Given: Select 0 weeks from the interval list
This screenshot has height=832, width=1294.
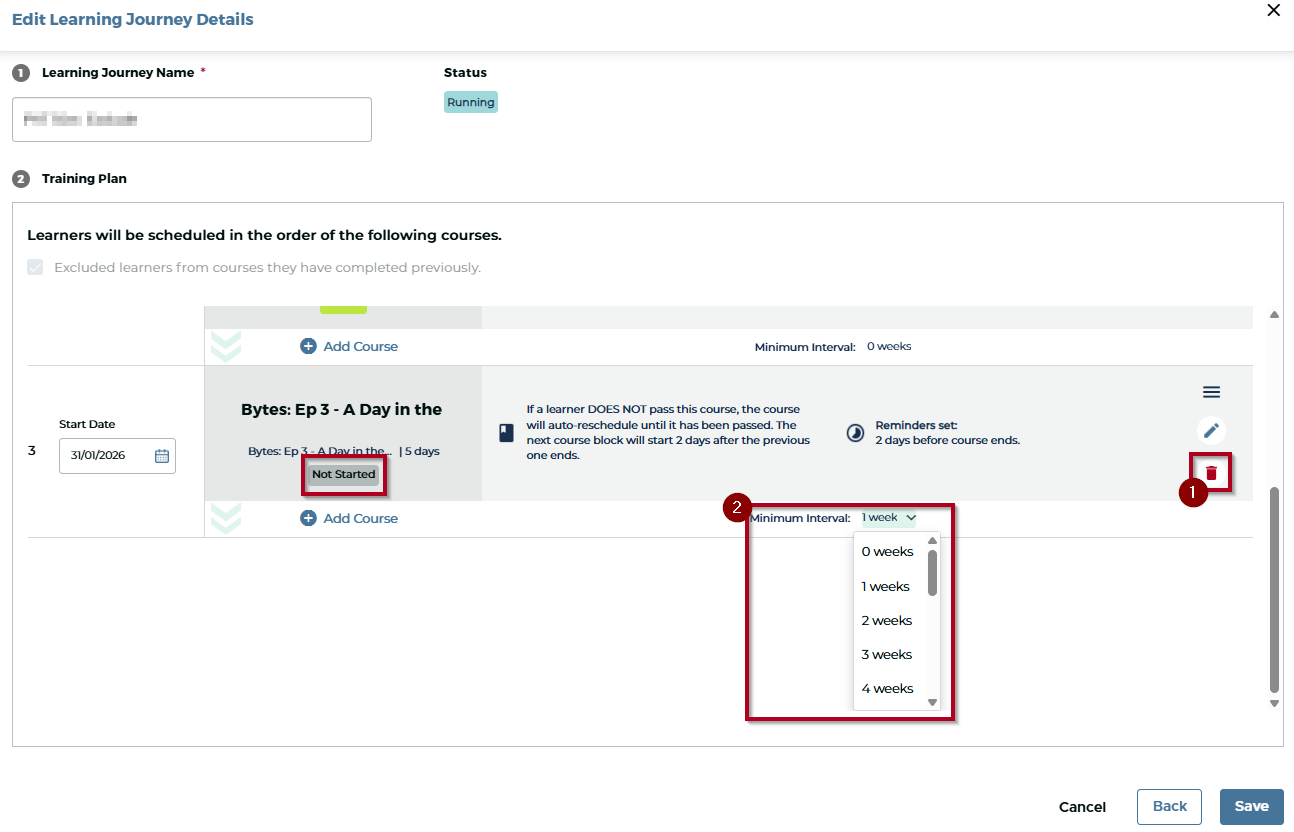Looking at the screenshot, I should [x=887, y=552].
